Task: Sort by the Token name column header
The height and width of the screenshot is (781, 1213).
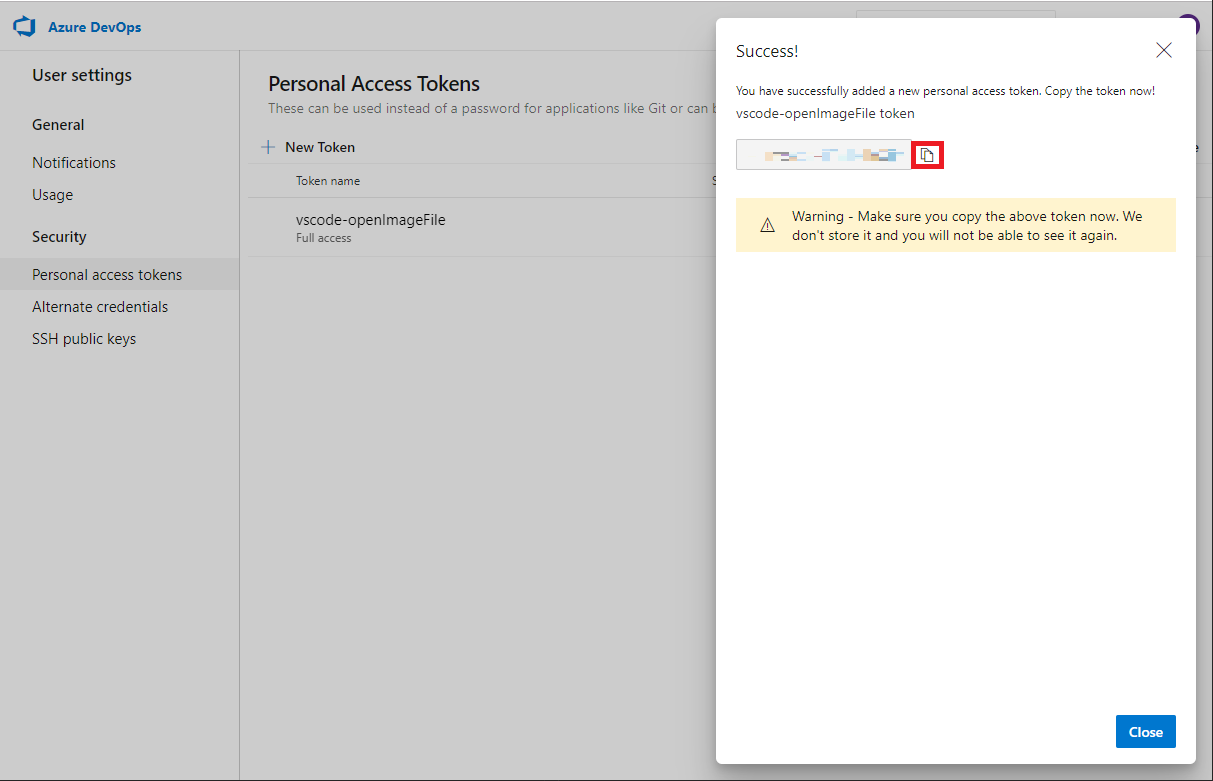Action: click(328, 181)
